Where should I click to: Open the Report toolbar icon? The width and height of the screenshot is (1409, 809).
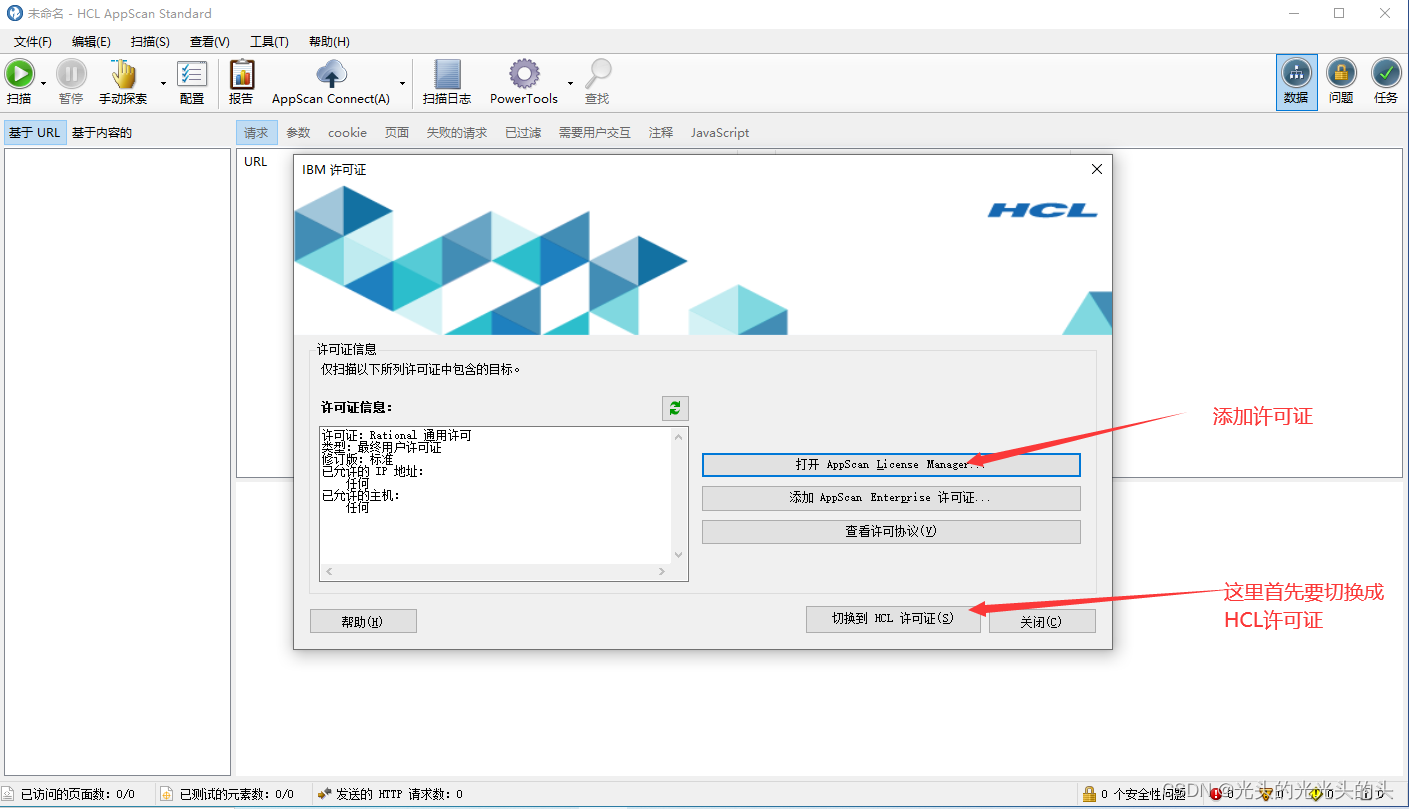click(x=241, y=74)
